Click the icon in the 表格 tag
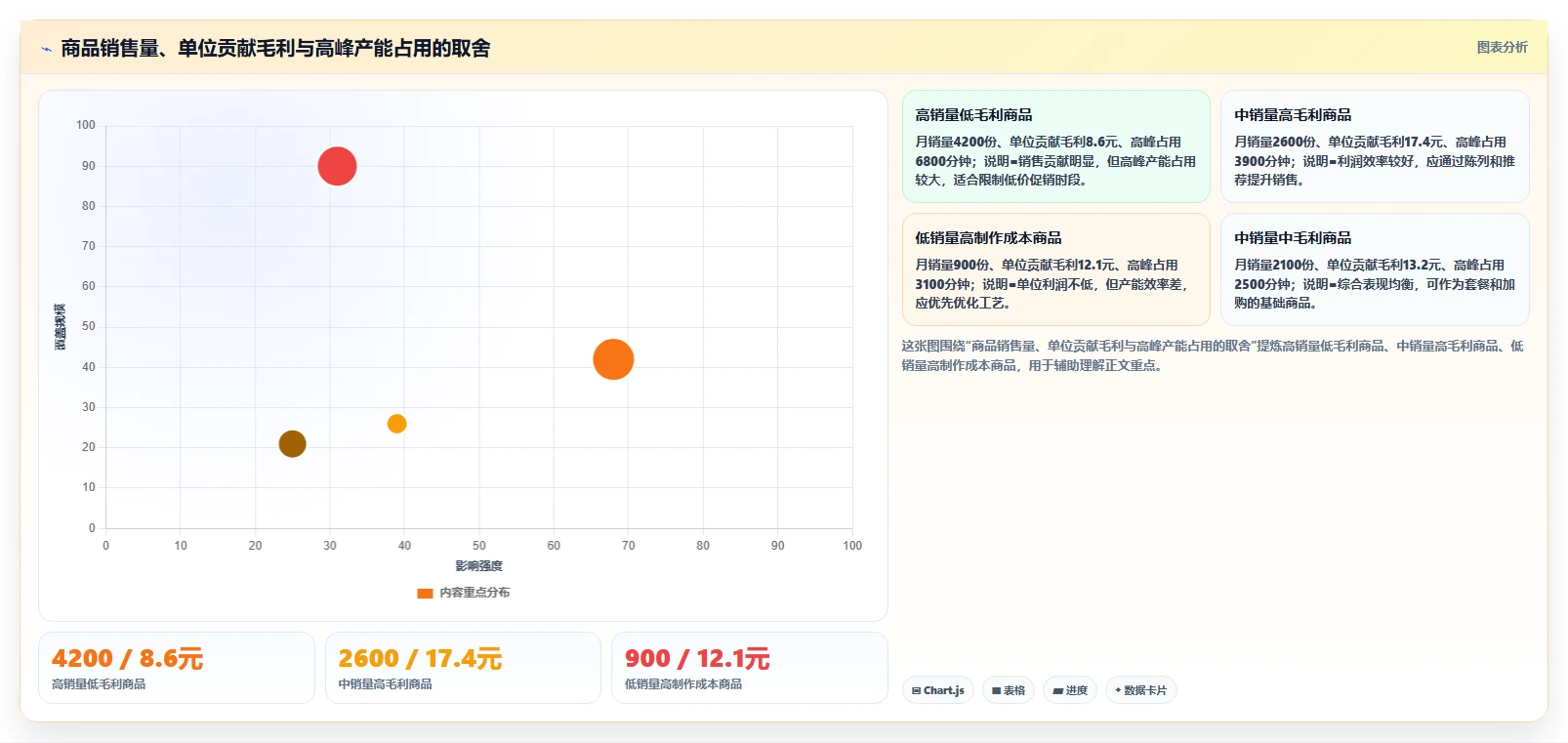Screen dimensions: 1568x743 (996, 690)
